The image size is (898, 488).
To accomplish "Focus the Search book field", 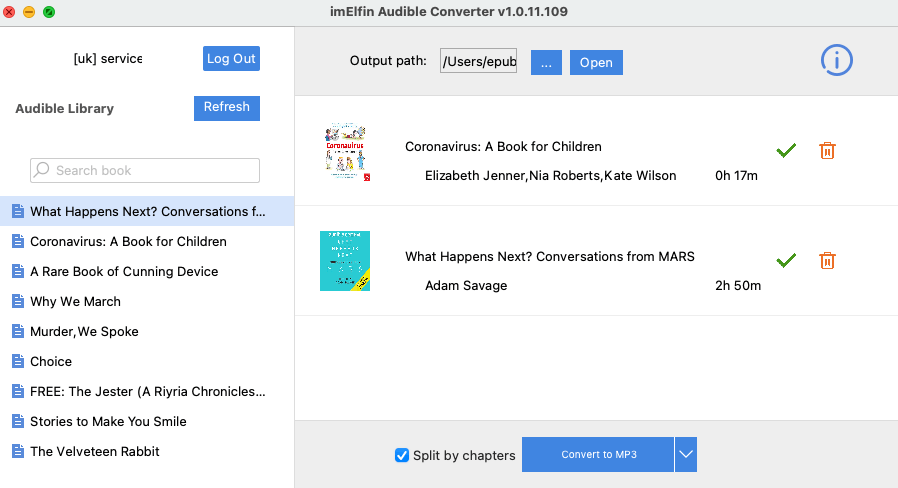I will tap(145, 170).
